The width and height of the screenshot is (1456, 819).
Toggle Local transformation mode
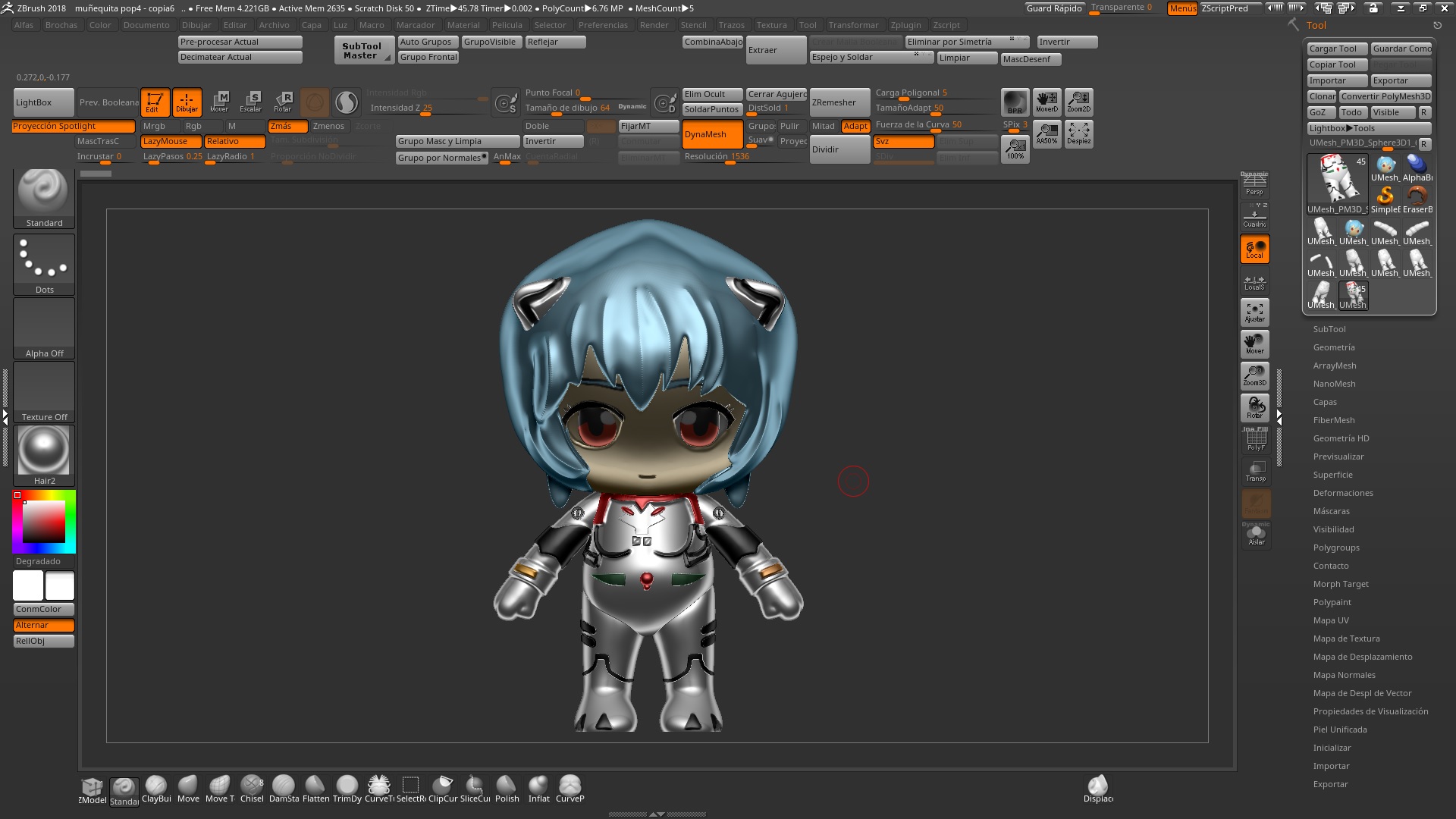coord(1254,249)
